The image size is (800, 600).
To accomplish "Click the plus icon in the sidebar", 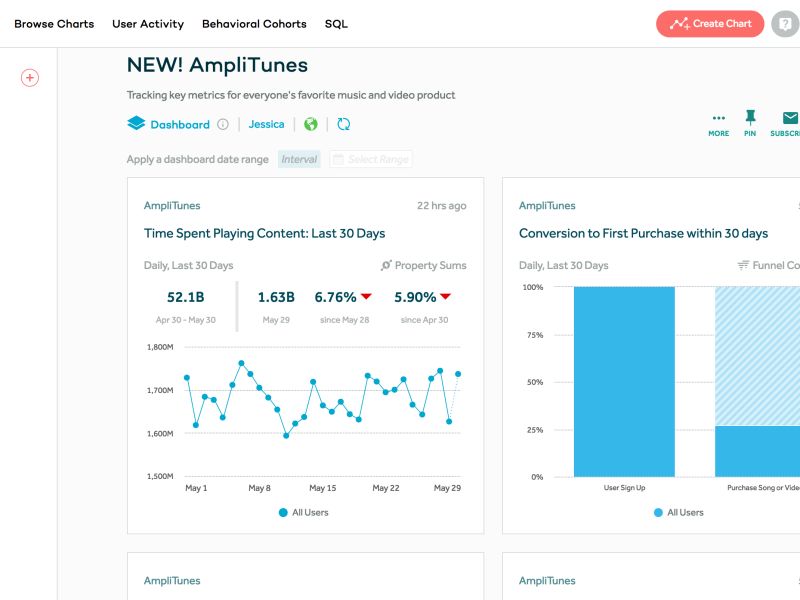I will [30, 78].
